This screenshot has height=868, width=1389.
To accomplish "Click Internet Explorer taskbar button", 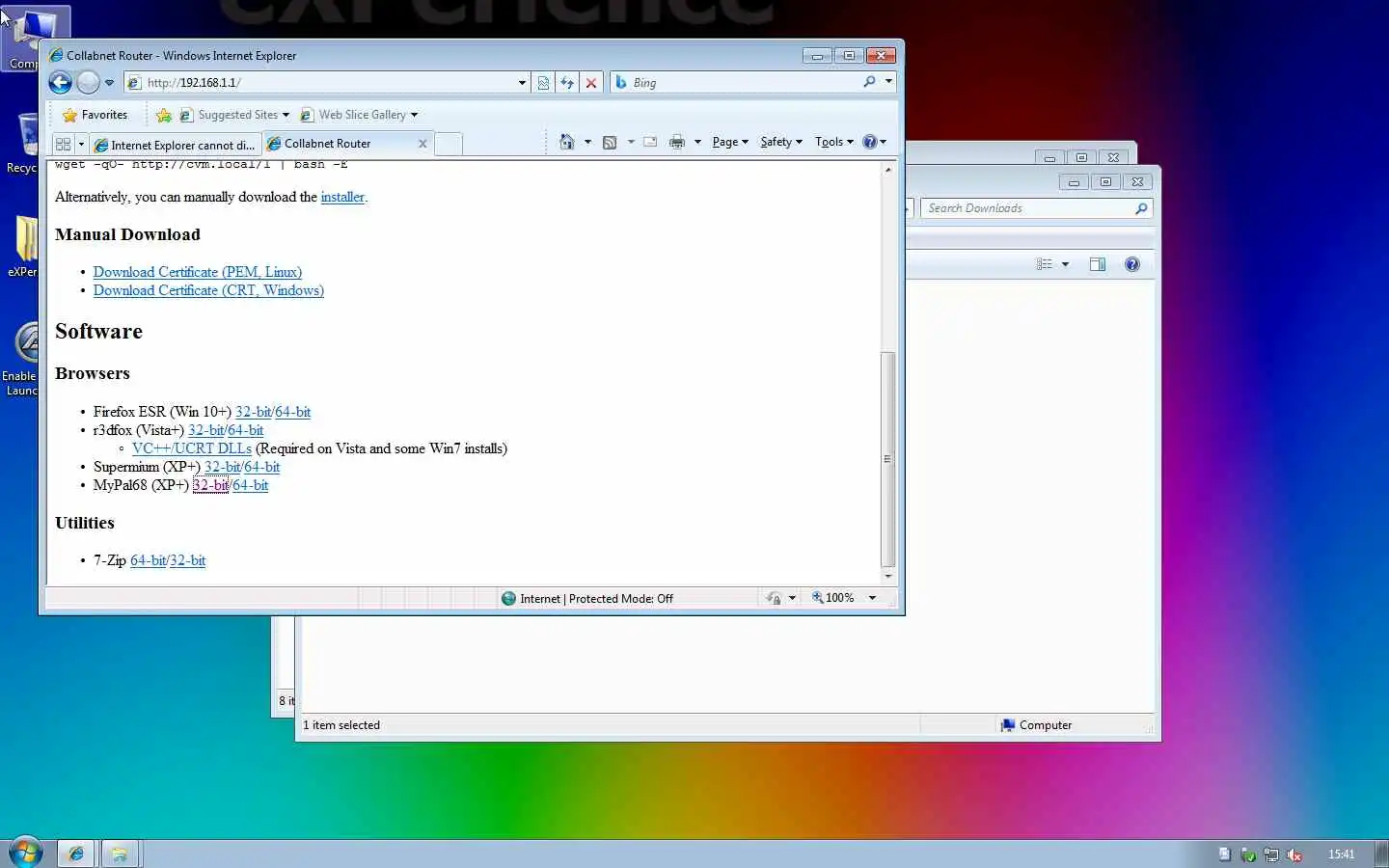I will tap(75, 854).
